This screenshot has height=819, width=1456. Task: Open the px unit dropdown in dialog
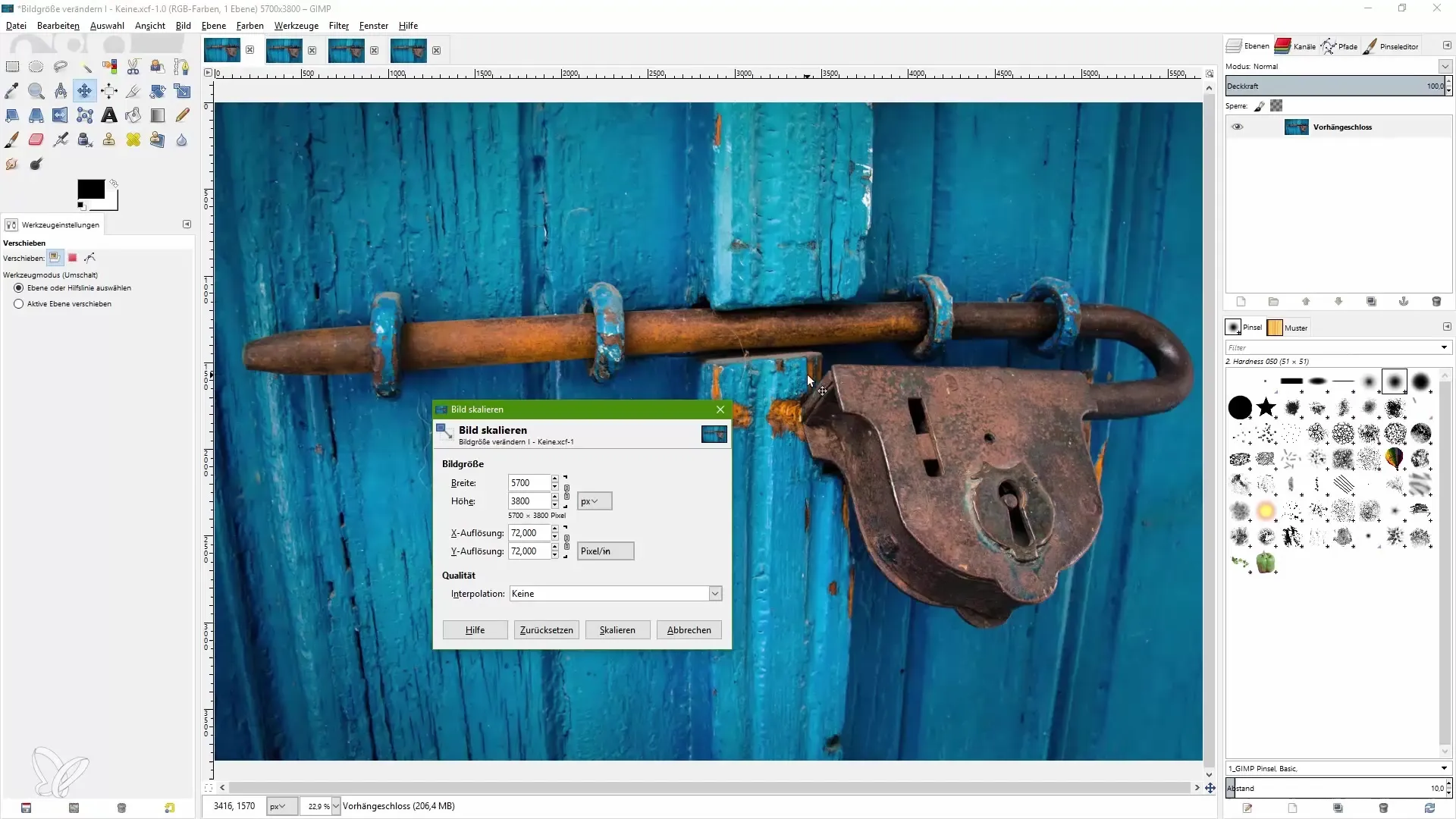coord(595,501)
